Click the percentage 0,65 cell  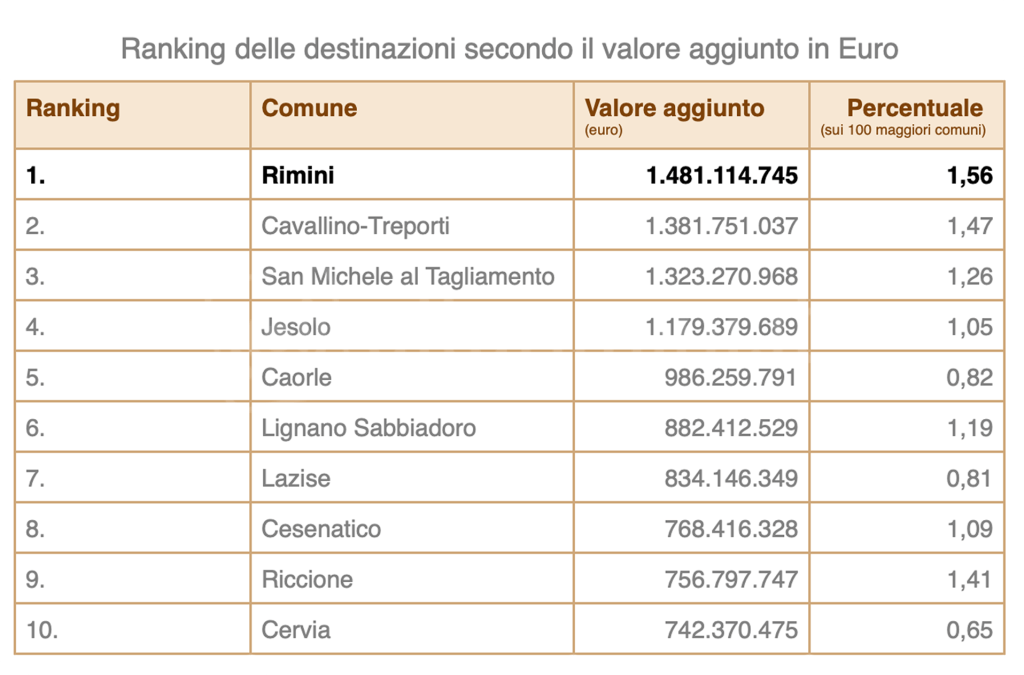click(970, 630)
